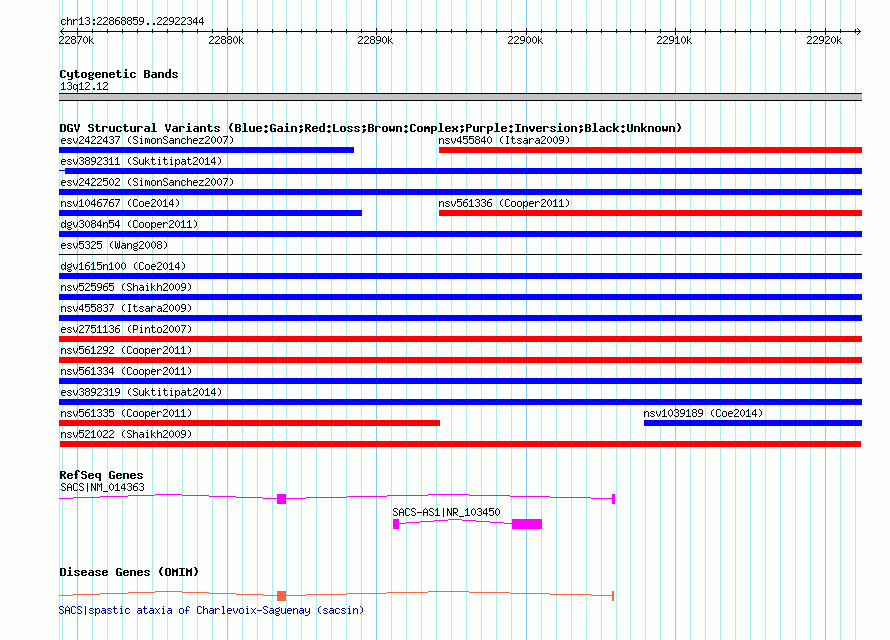Select the esv5325 (Wang2008) black line variant

tap(460, 254)
